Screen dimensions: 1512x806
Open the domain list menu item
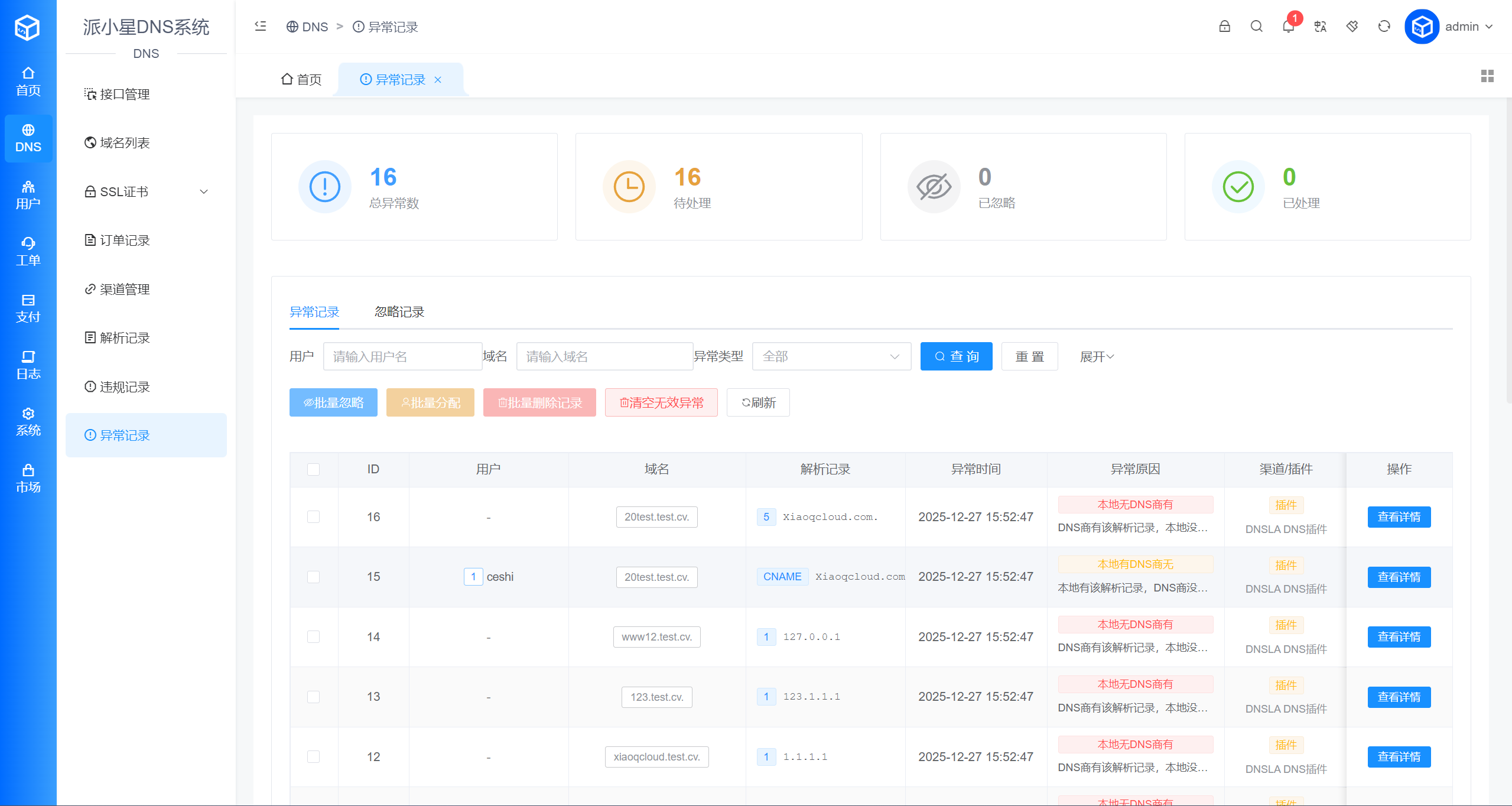click(x=125, y=143)
